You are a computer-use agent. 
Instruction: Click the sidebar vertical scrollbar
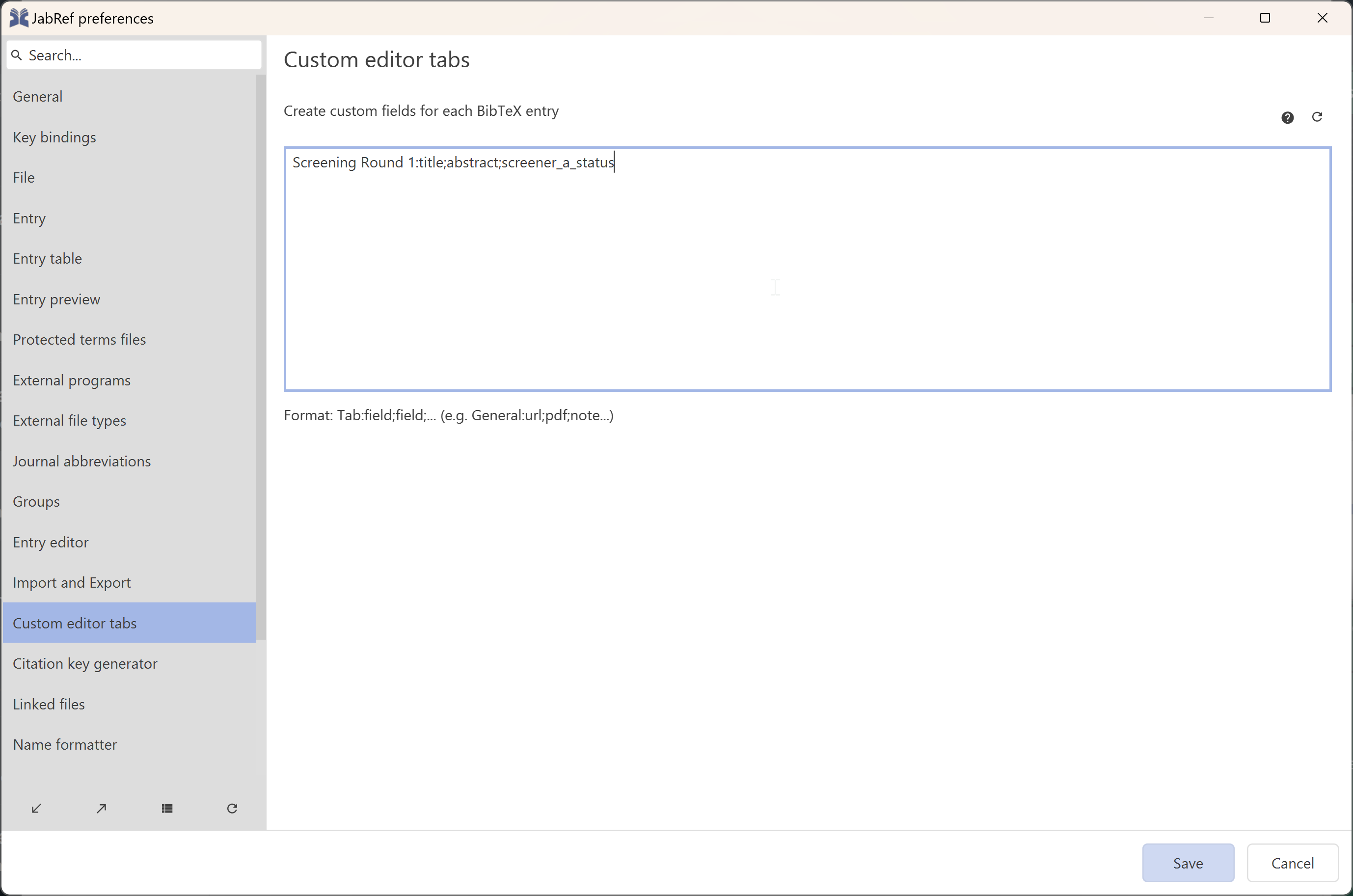coord(261,357)
